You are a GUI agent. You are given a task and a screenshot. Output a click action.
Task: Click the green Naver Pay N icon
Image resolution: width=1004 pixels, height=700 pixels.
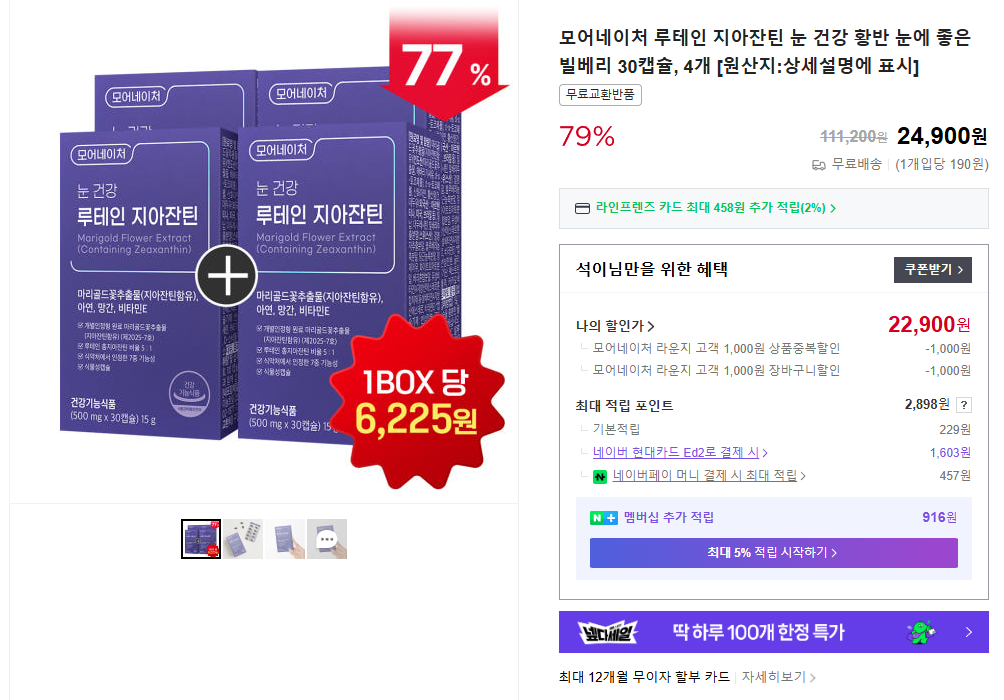[x=600, y=476]
